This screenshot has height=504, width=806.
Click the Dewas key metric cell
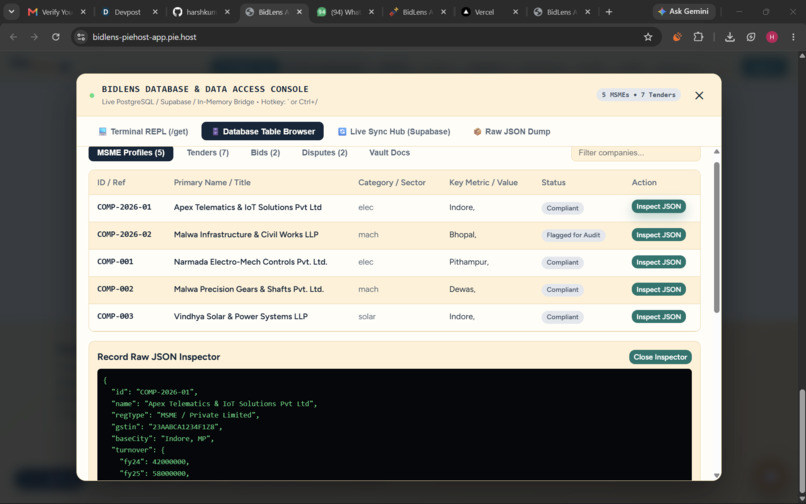(462, 290)
